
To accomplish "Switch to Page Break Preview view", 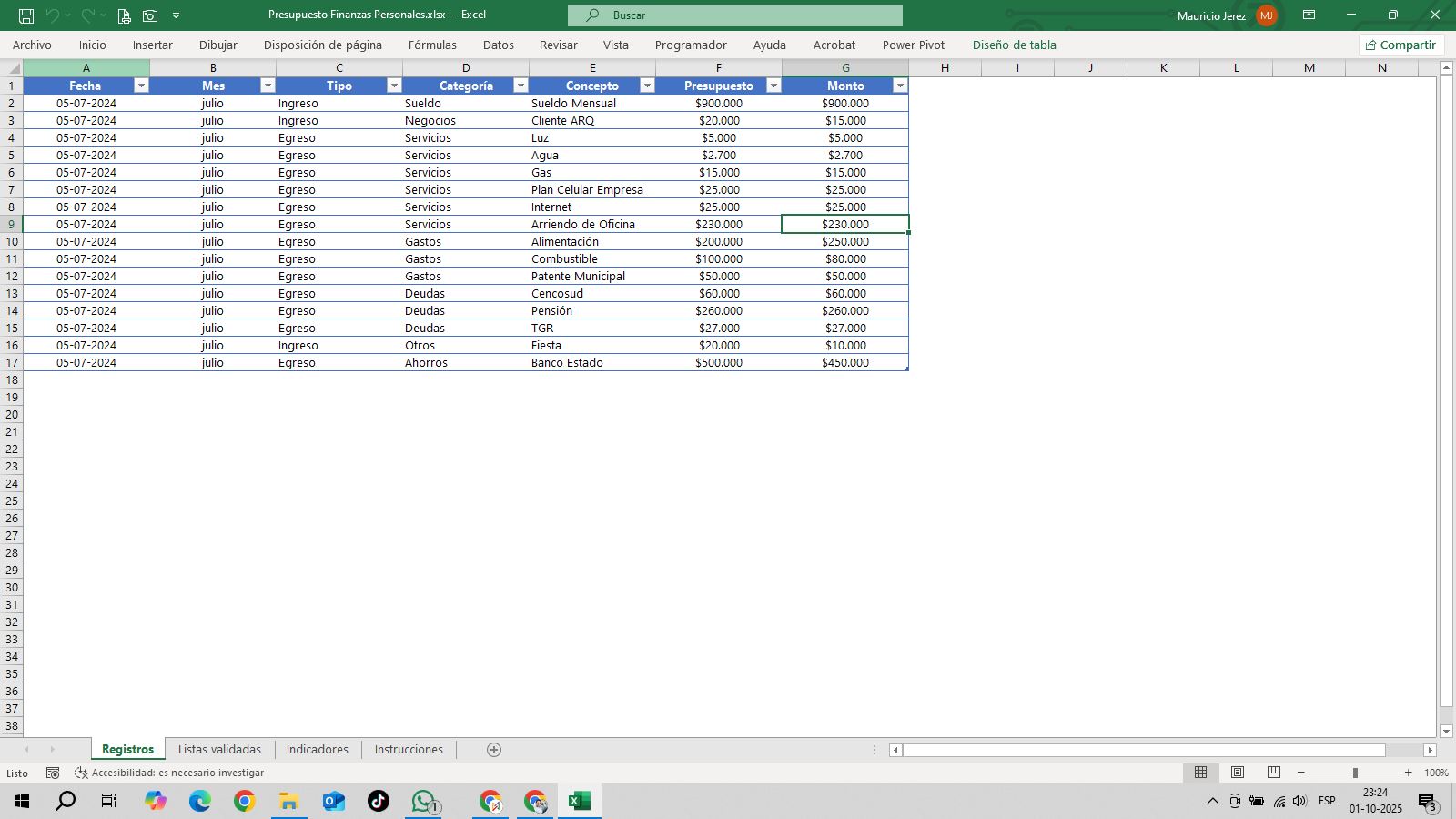I will coord(1274,773).
